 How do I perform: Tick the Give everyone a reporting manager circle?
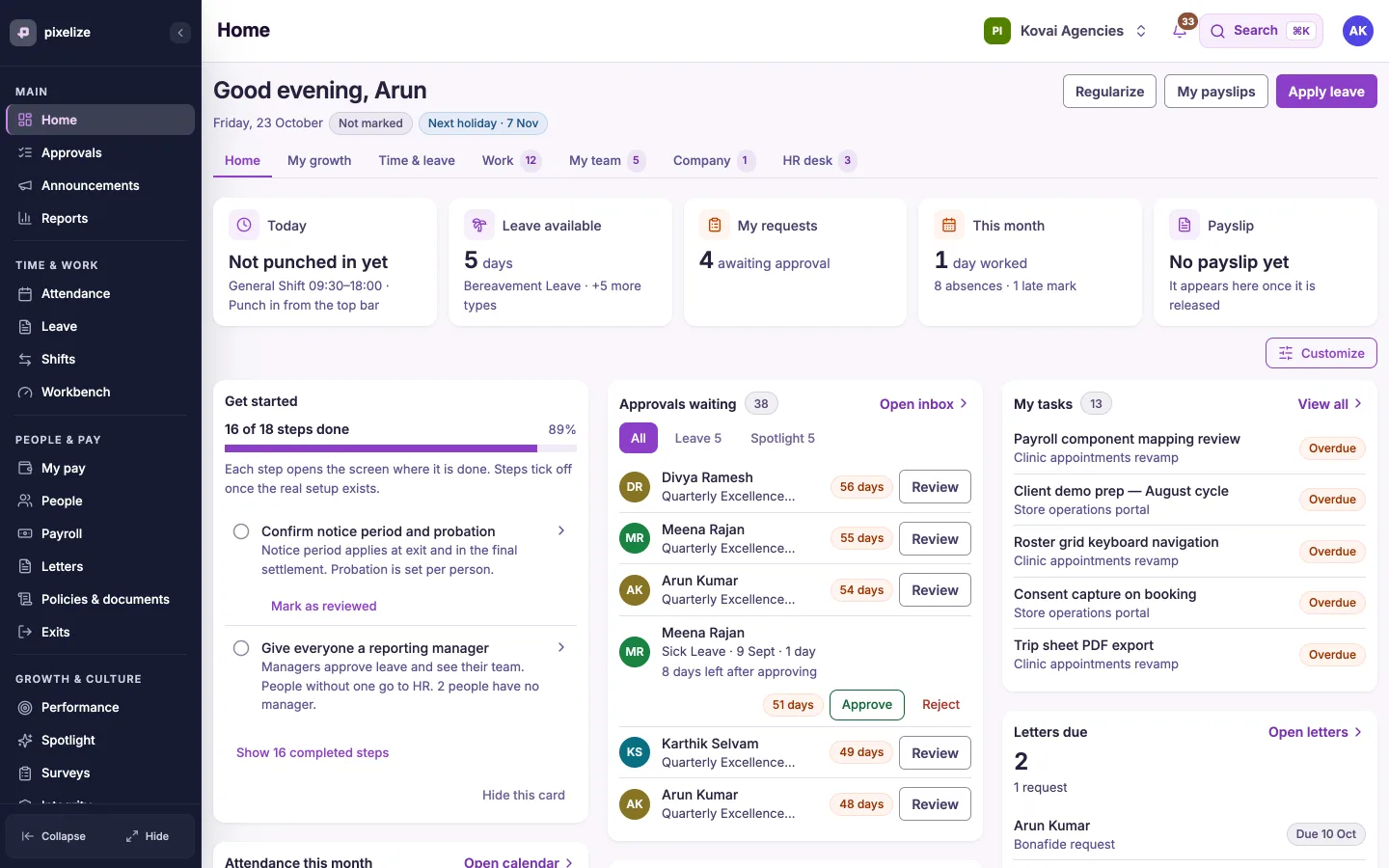point(241,648)
